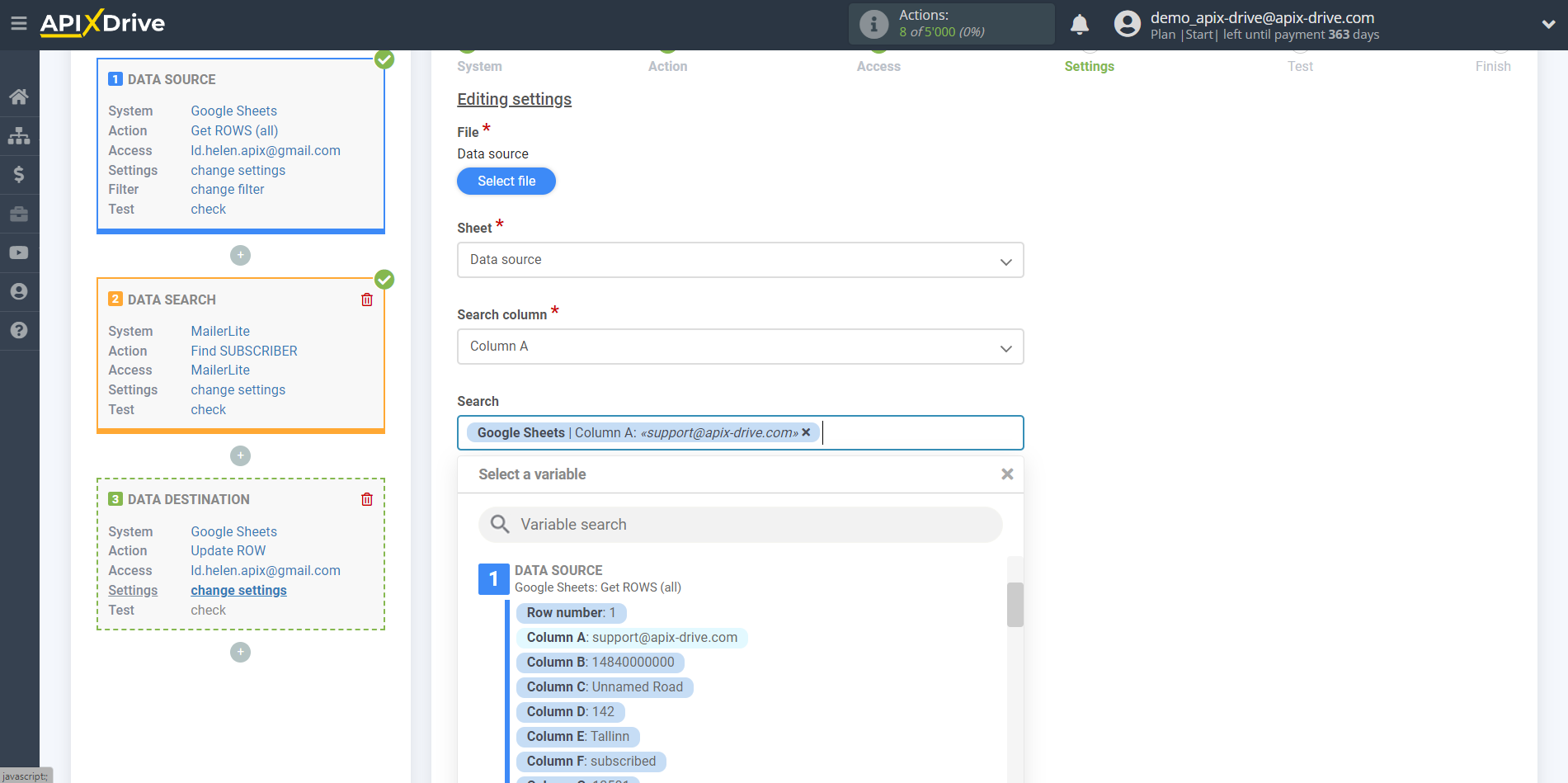
Task: Go to the Finish step
Action: point(1493,66)
